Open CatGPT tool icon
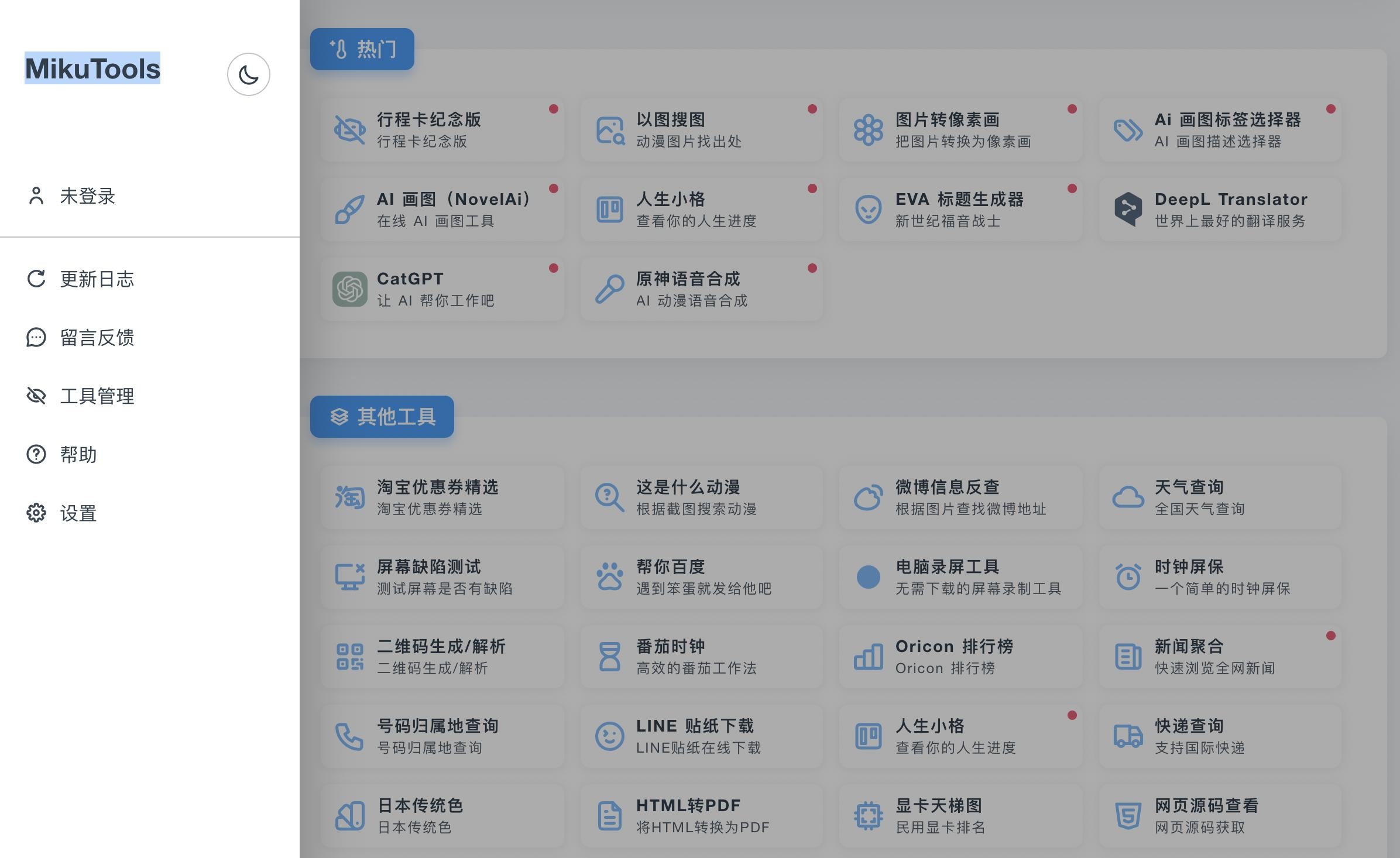The height and width of the screenshot is (858, 1400). tap(350, 289)
